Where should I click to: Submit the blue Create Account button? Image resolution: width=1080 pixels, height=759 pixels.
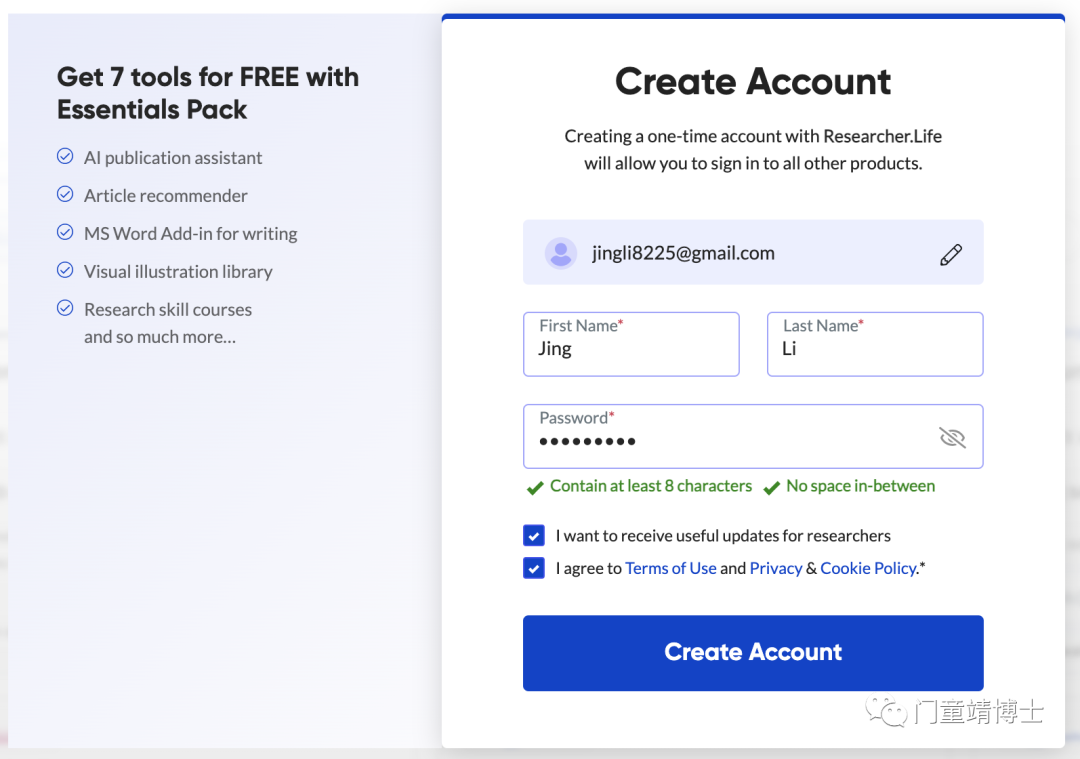coord(753,653)
